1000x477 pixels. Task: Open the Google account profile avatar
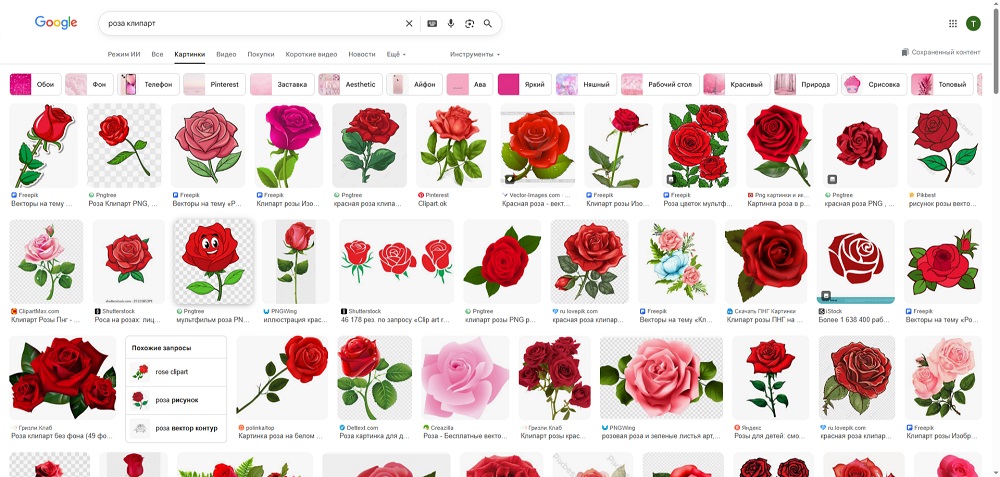pyautogui.click(x=973, y=23)
